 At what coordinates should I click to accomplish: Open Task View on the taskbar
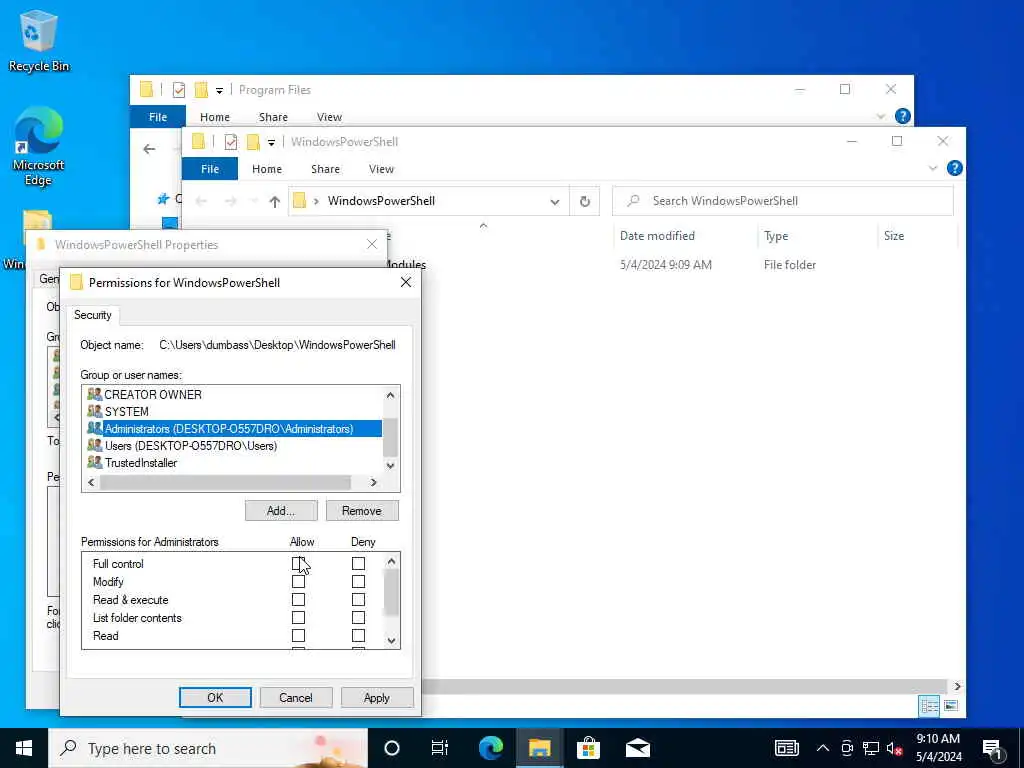click(440, 748)
